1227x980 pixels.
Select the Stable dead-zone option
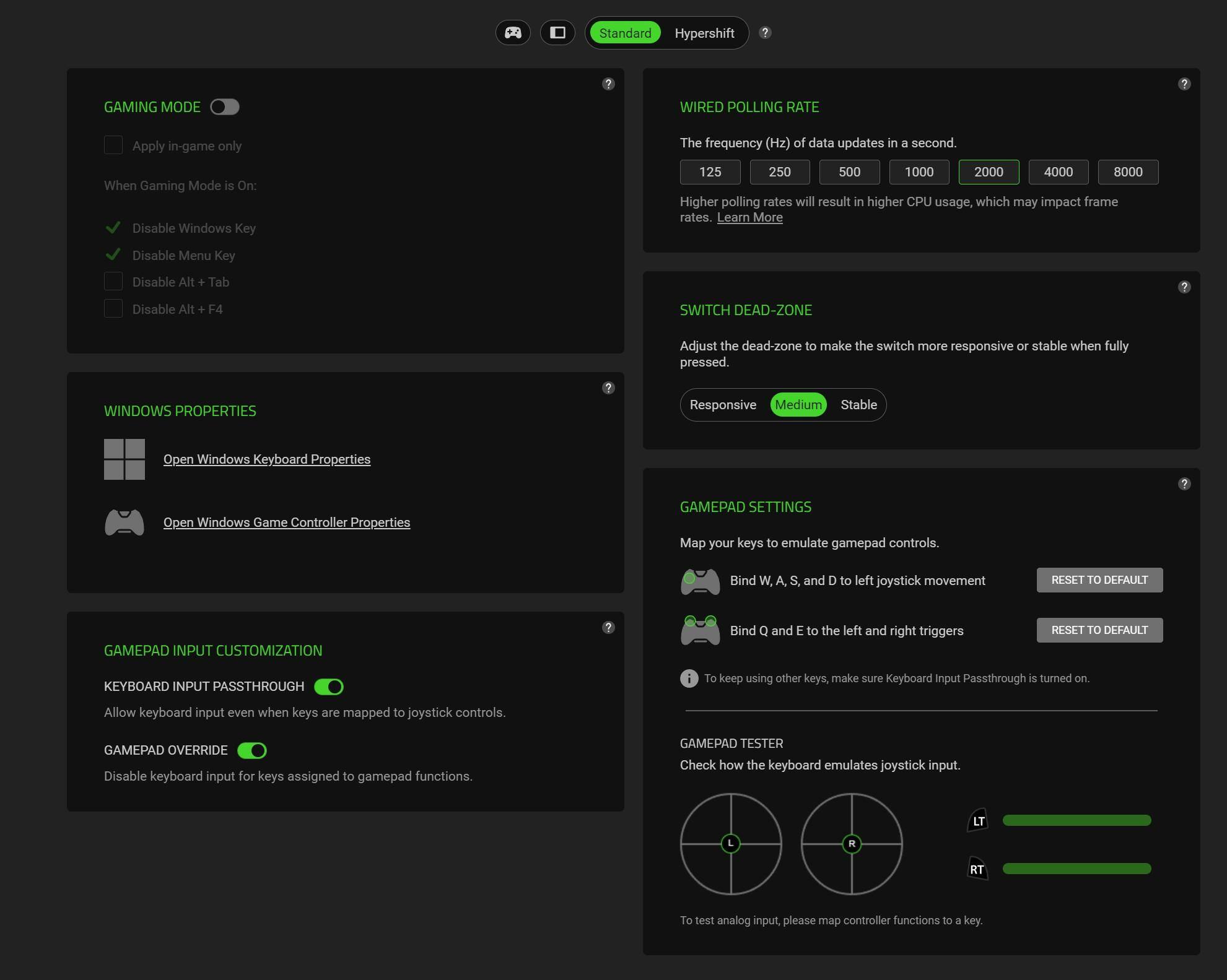[858, 405]
